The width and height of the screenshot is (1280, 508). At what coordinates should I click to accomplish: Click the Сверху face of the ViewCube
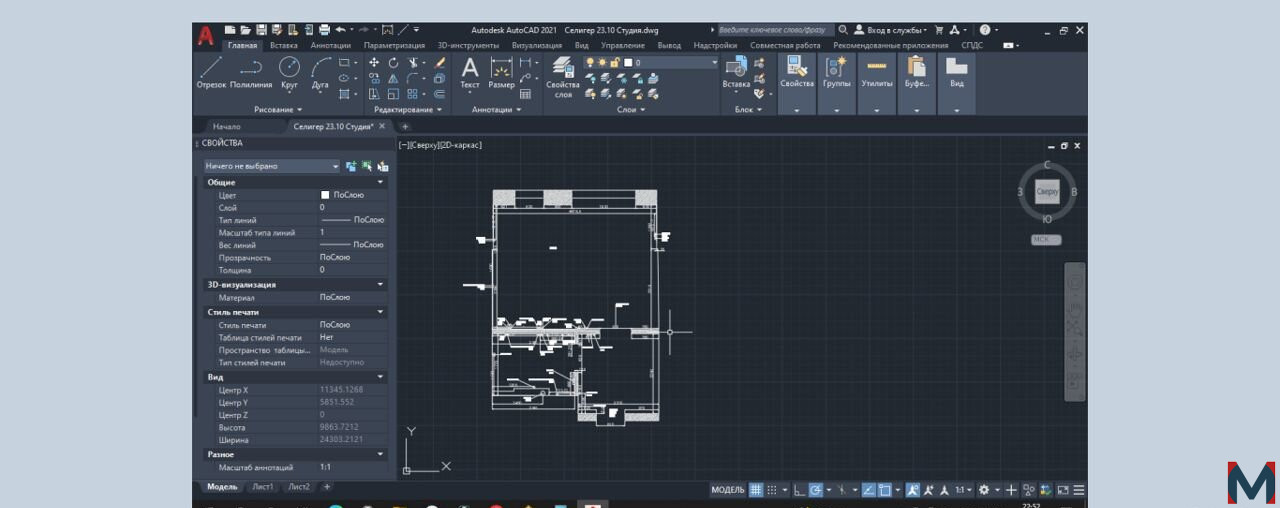tap(1047, 191)
